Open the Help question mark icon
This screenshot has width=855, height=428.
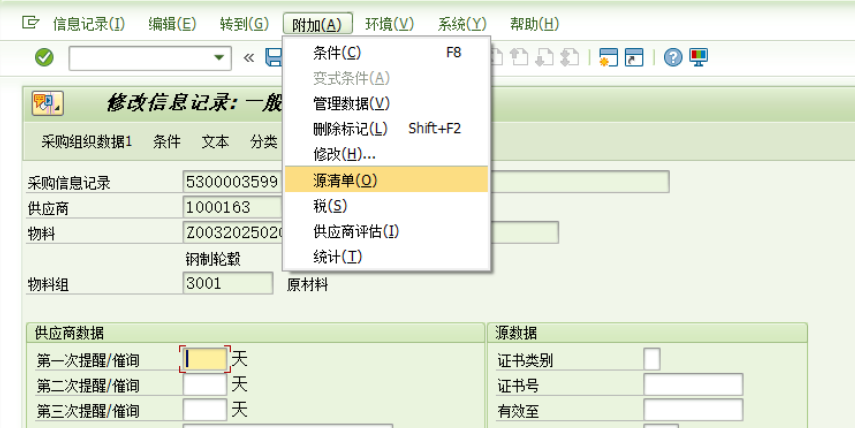(672, 57)
